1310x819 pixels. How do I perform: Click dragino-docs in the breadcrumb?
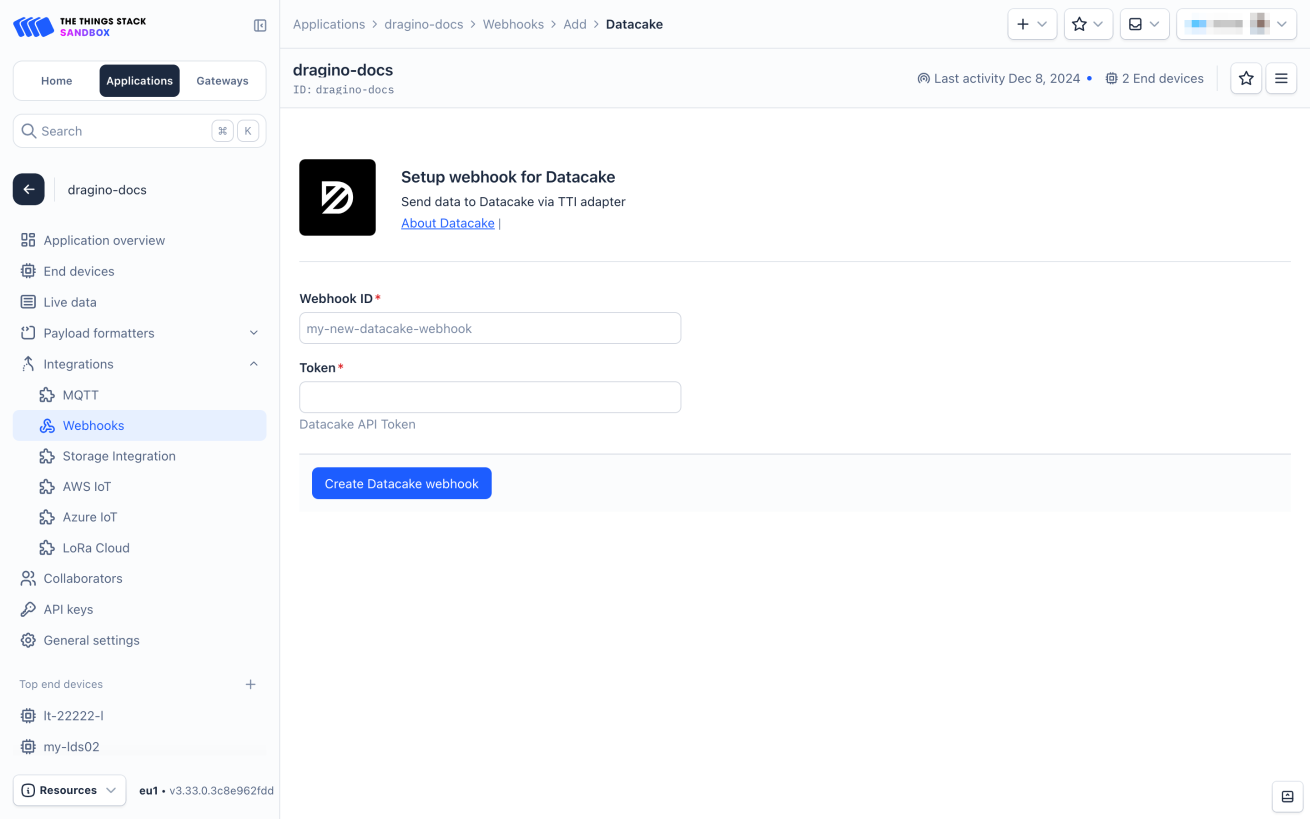424,24
